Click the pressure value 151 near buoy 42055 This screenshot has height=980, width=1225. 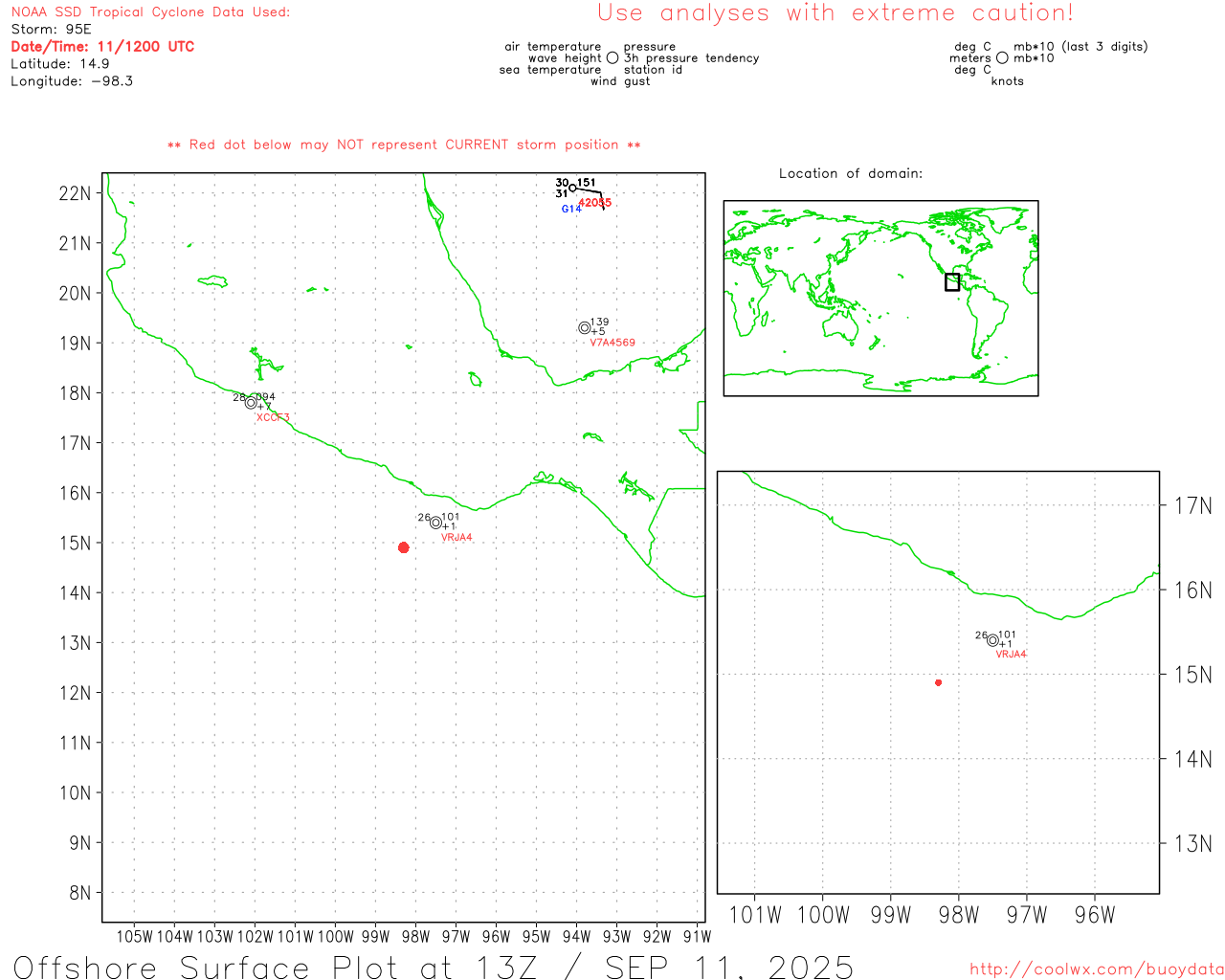[586, 183]
